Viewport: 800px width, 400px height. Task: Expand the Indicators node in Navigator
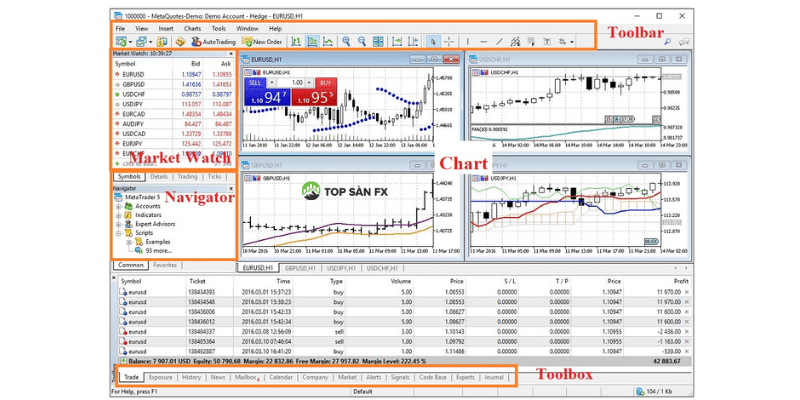tap(119, 215)
